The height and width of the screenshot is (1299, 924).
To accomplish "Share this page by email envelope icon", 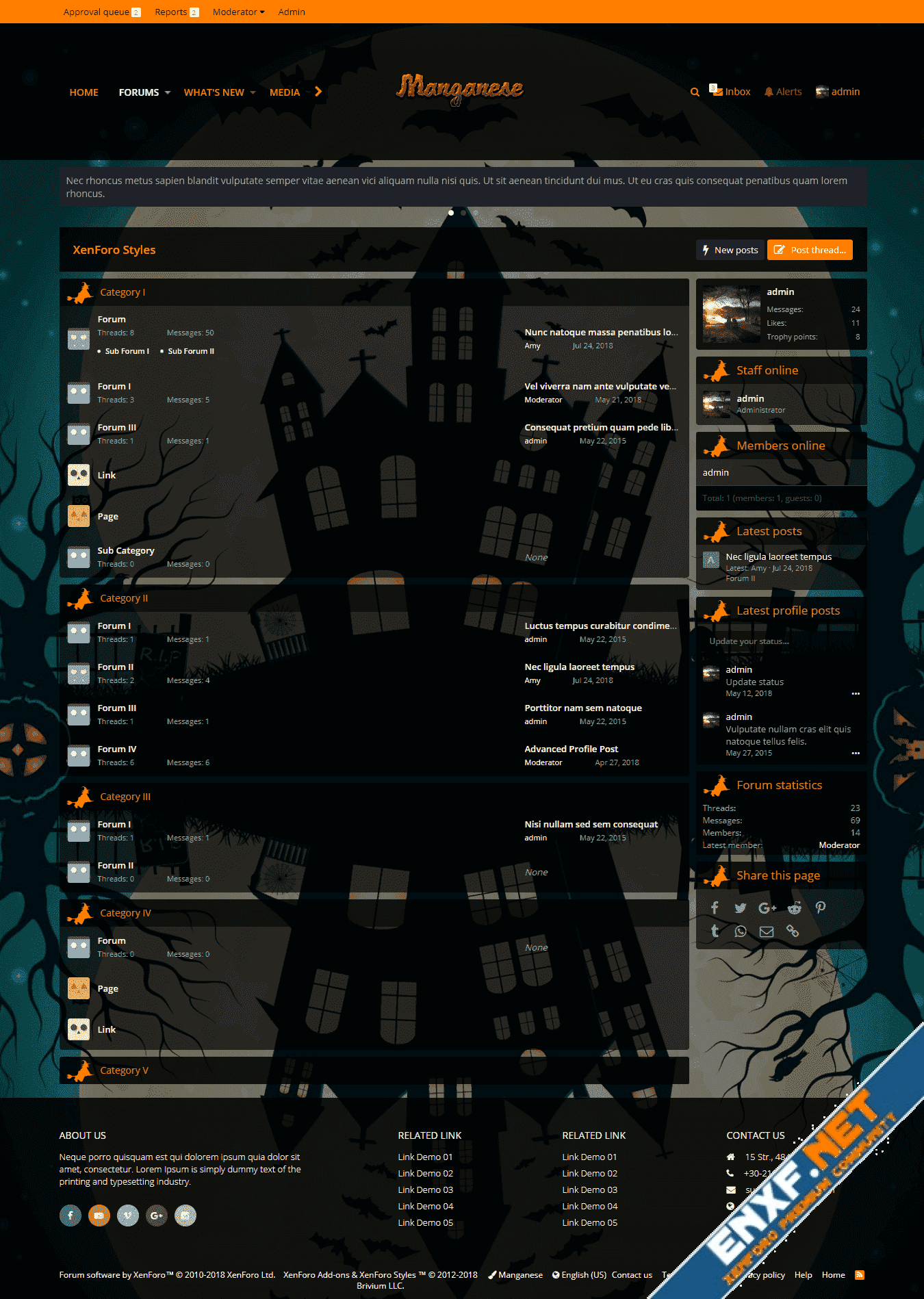I will 767,931.
